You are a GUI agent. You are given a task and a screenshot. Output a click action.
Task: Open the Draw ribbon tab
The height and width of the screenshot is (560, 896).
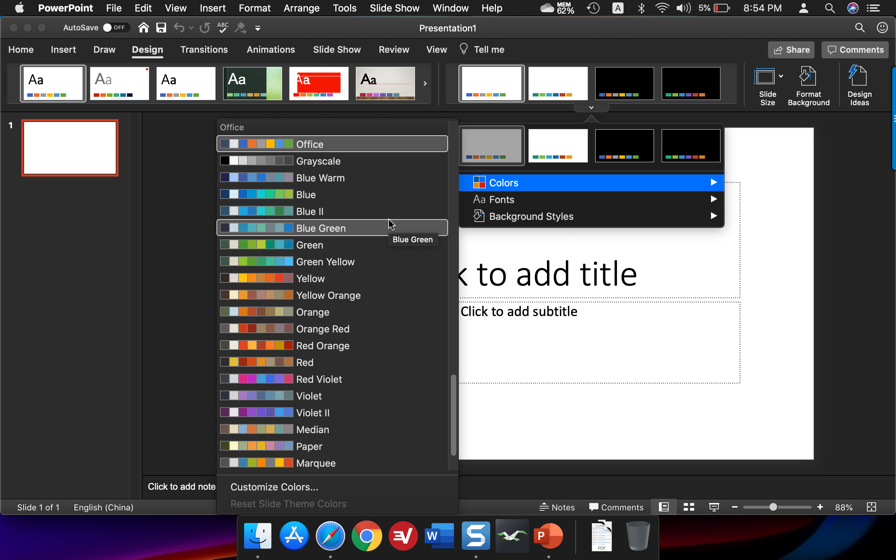coord(104,50)
